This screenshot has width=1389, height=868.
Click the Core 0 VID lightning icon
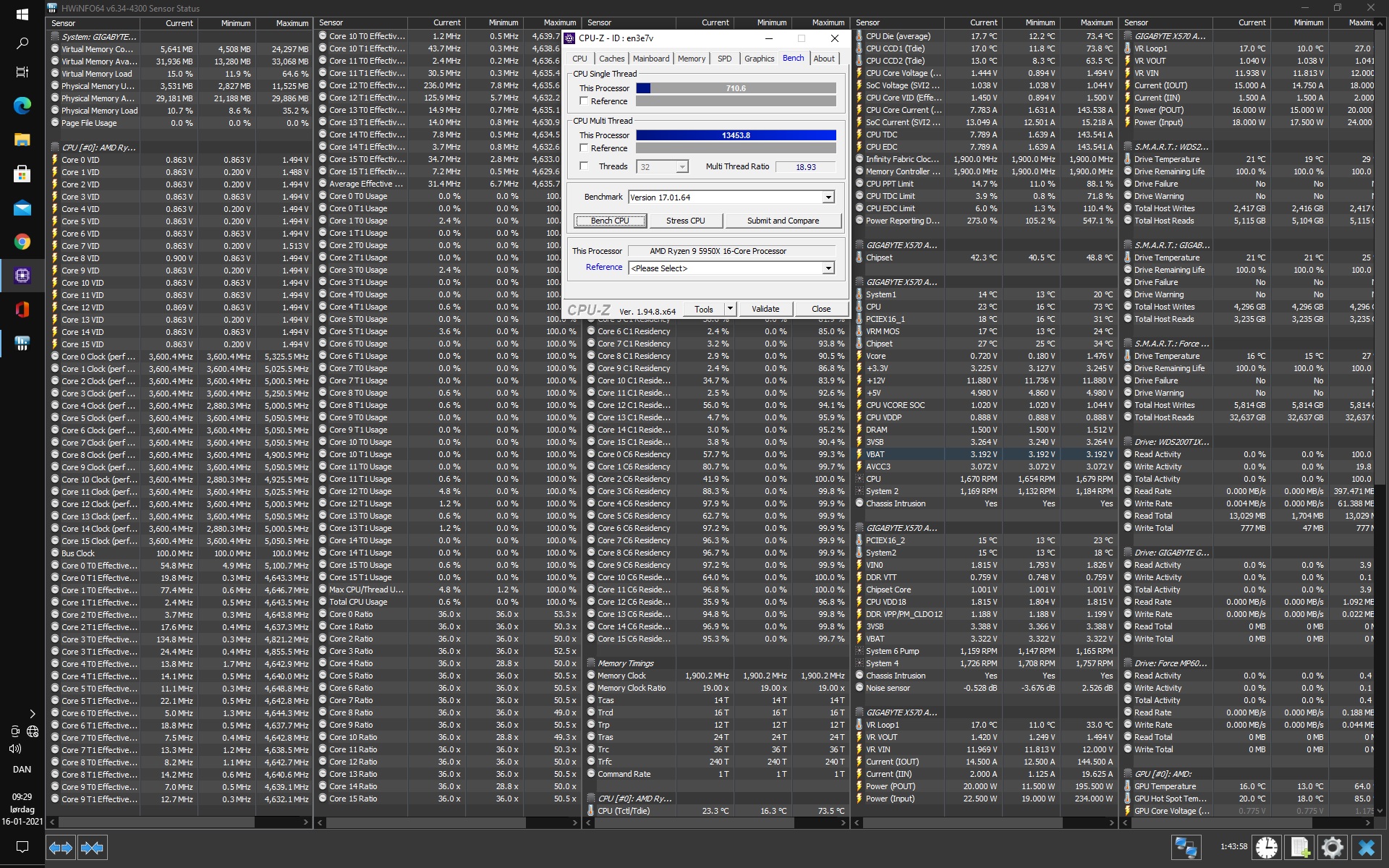pos(55,160)
